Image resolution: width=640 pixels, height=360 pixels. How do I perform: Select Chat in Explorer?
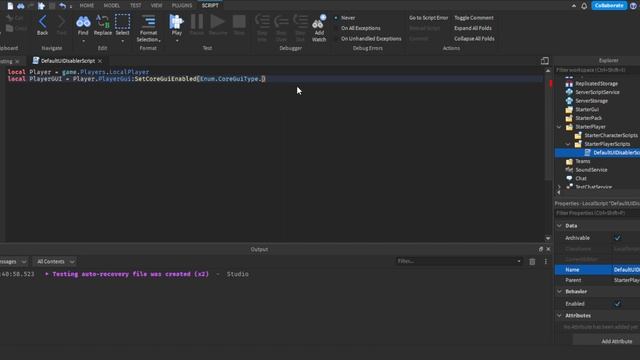point(581,178)
